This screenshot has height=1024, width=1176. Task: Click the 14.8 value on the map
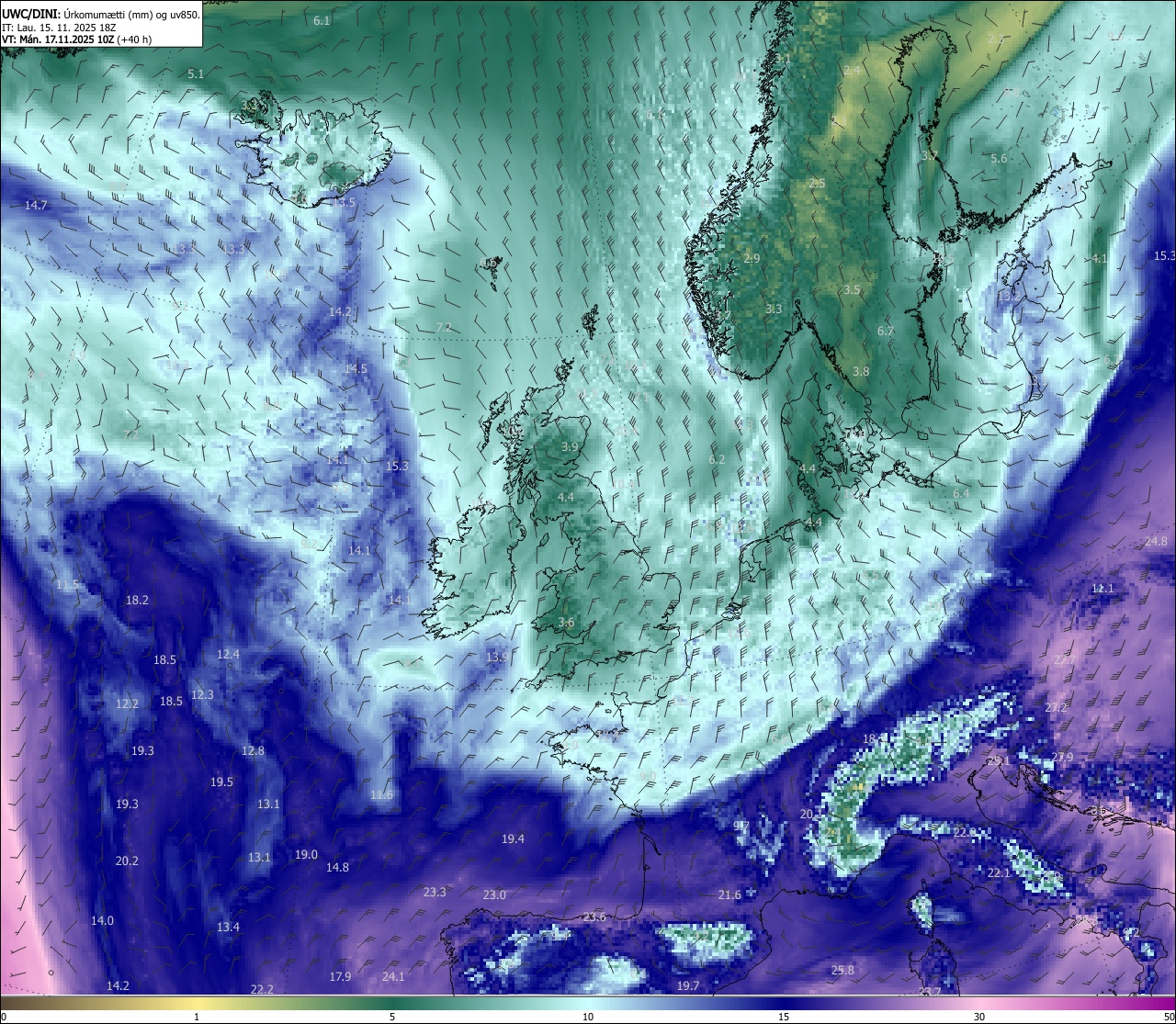click(x=337, y=867)
